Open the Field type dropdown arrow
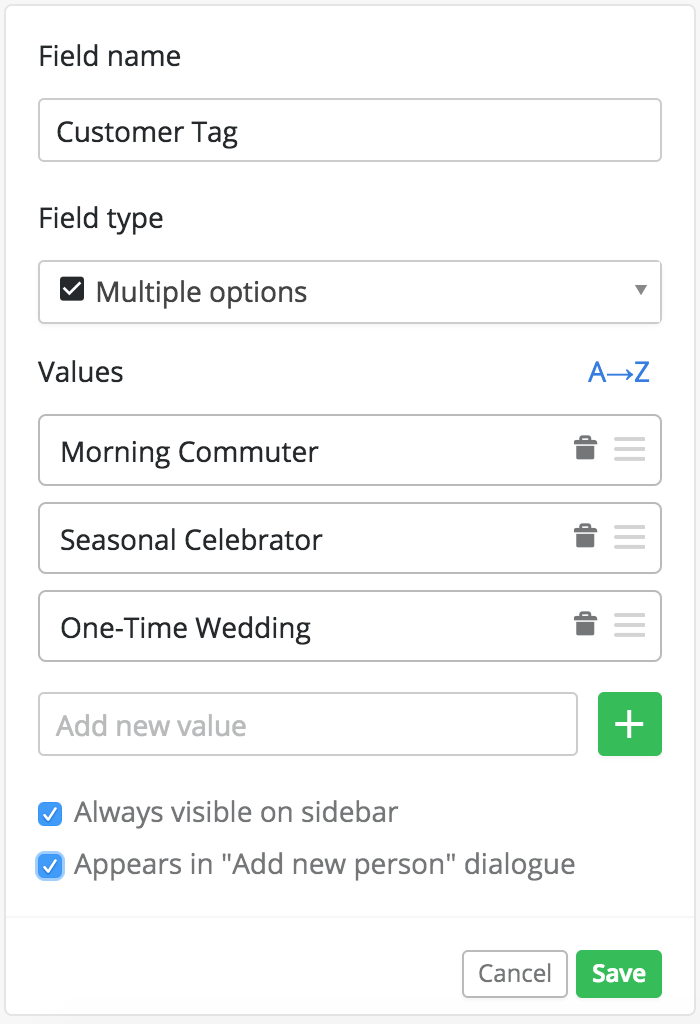The image size is (700, 1024). pyautogui.click(x=641, y=290)
